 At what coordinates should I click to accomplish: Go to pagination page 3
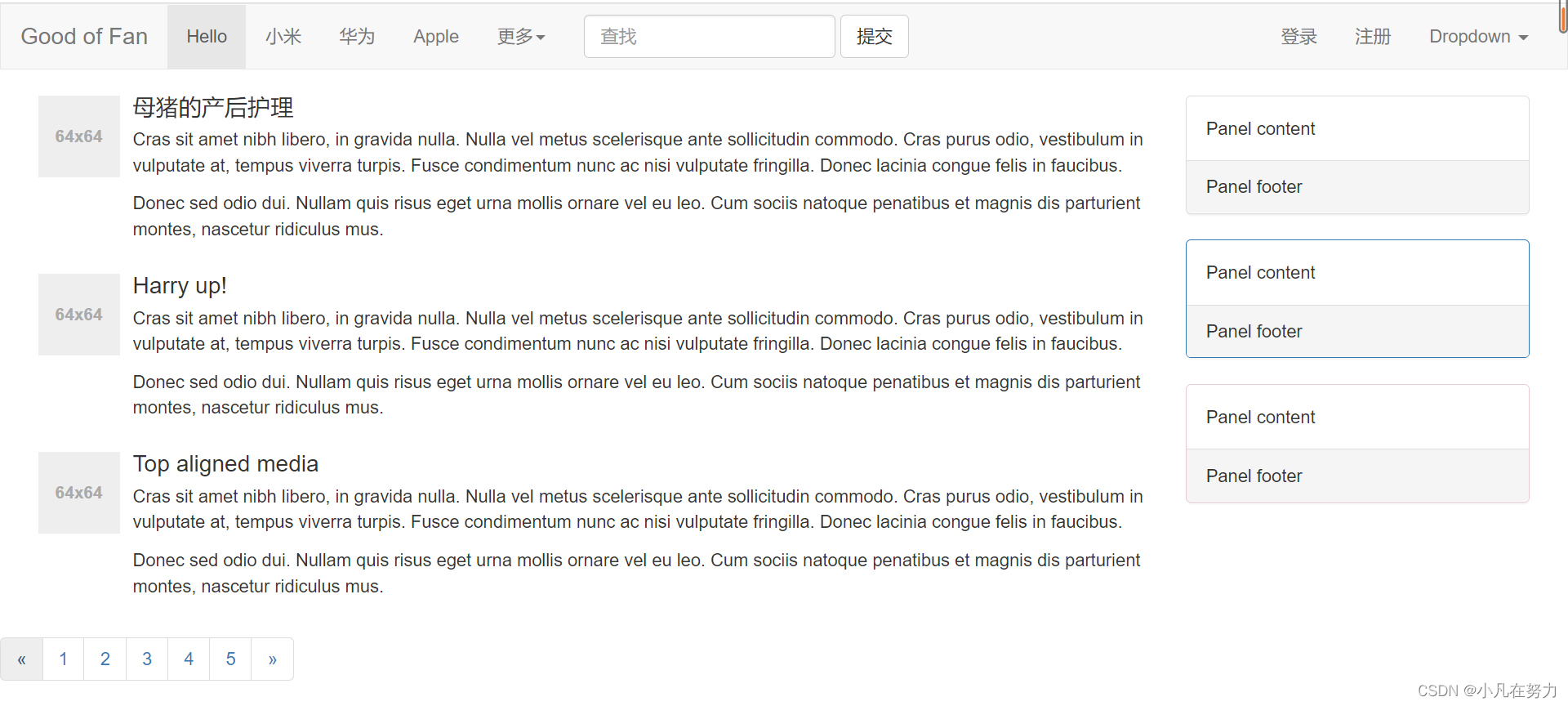(147, 659)
